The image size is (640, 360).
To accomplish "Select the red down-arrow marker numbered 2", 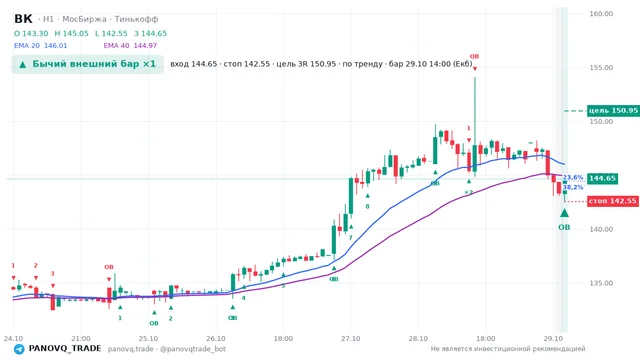I will (x=36, y=278).
